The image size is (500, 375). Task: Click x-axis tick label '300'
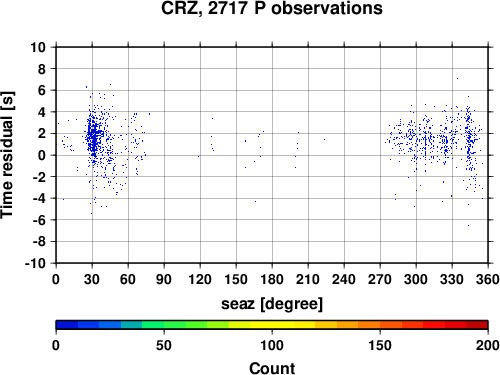(x=416, y=279)
